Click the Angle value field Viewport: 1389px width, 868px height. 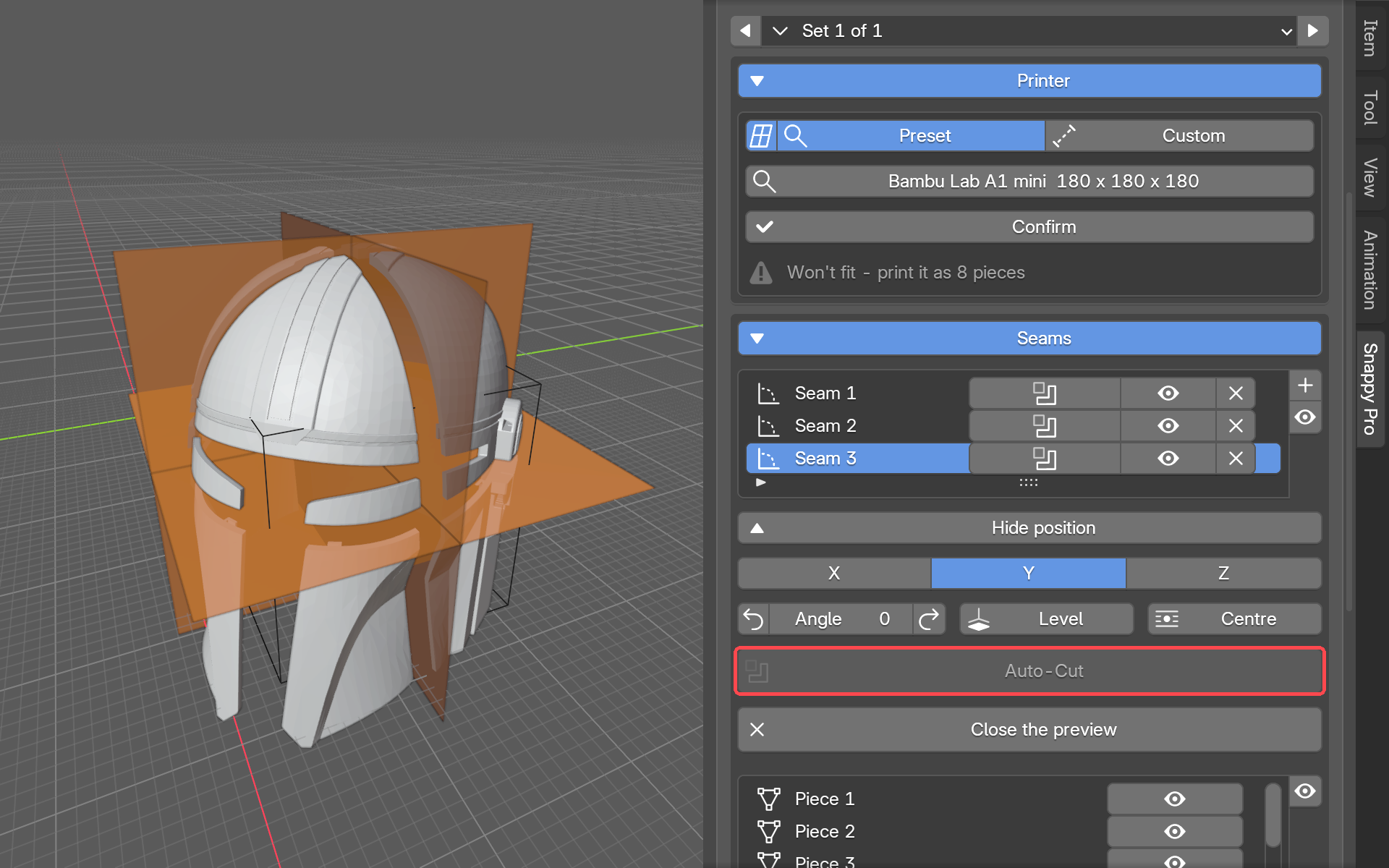tap(841, 618)
